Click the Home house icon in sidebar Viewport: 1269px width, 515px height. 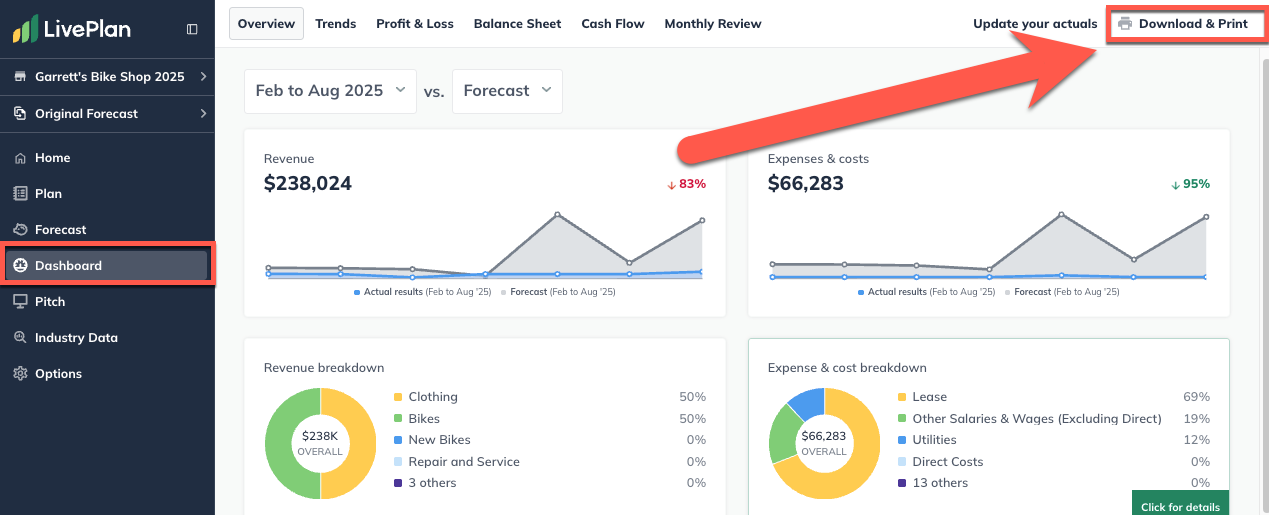pyautogui.click(x=20, y=158)
